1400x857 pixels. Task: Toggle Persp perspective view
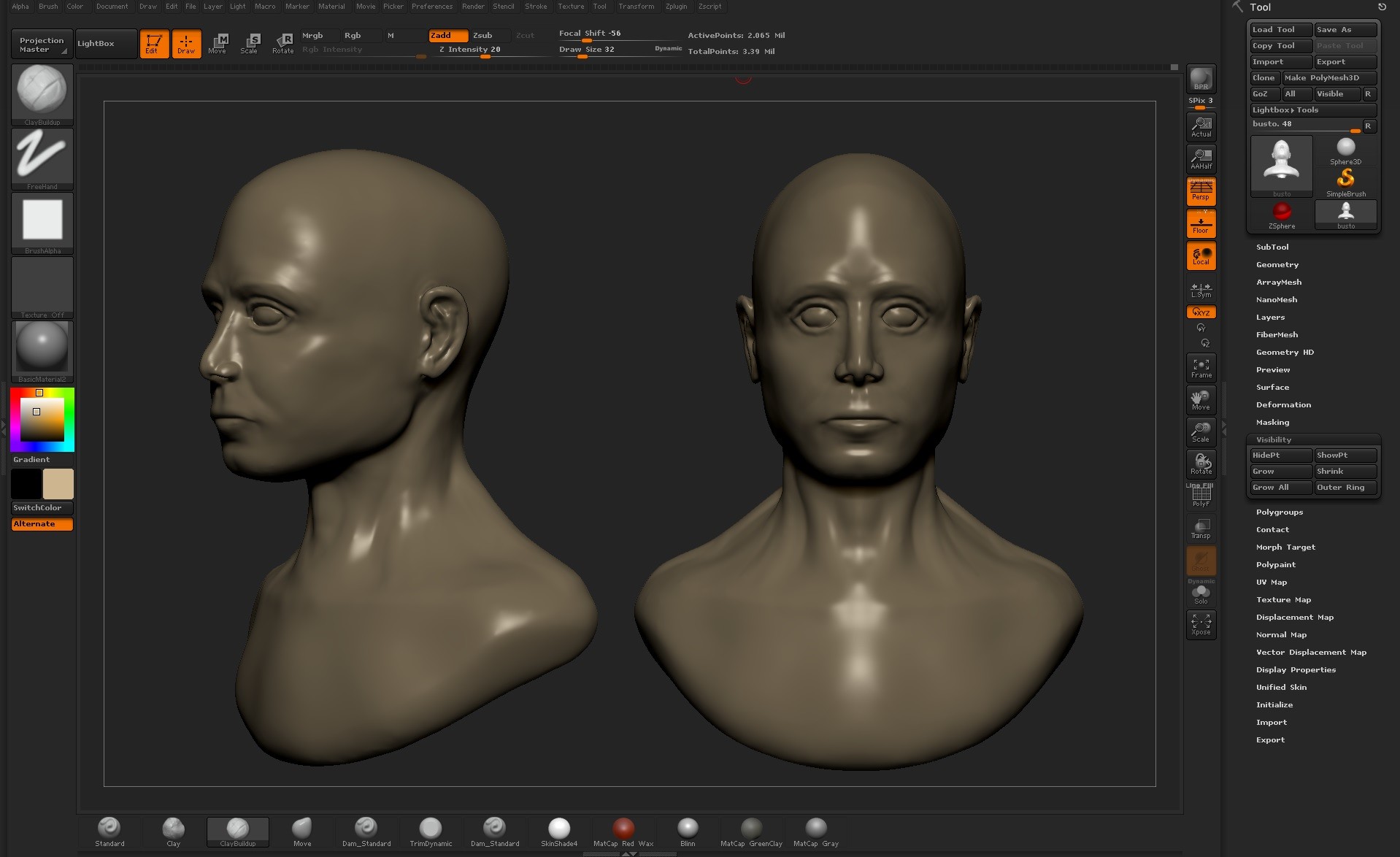click(1200, 191)
